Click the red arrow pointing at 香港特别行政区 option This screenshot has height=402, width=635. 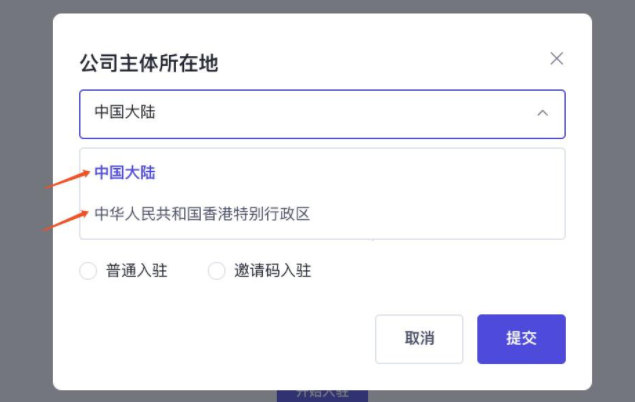click(x=65, y=221)
